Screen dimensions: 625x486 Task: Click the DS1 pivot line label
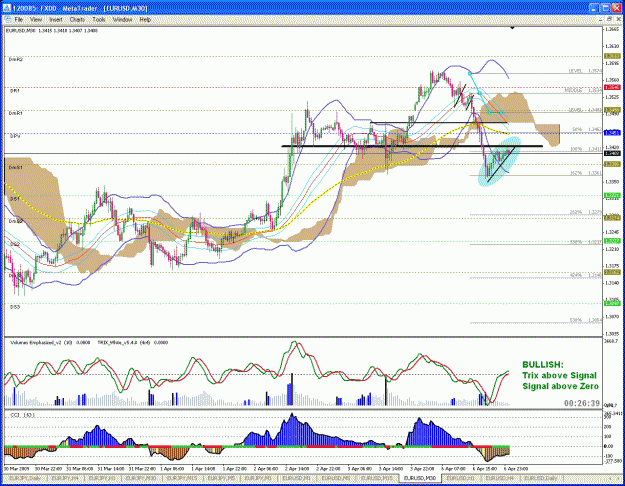point(14,199)
